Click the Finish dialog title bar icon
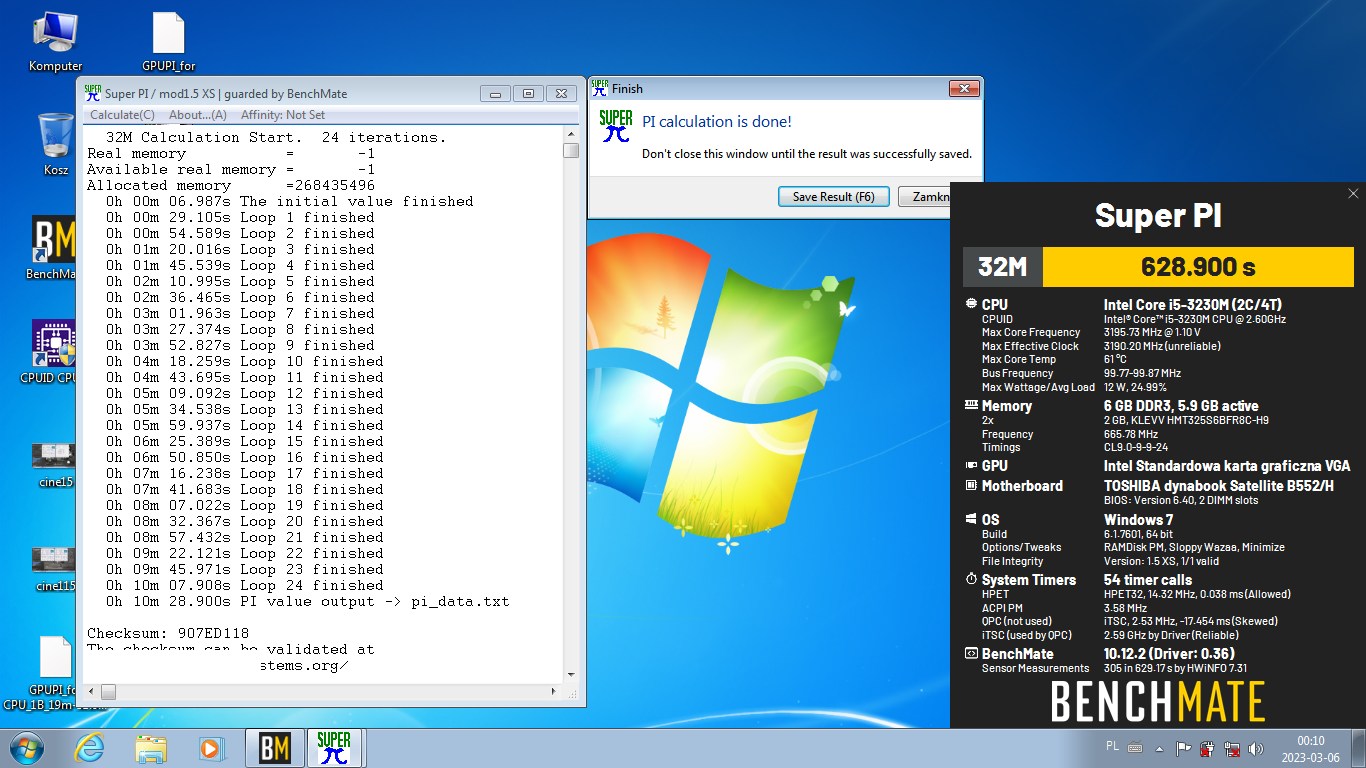Screen dimensions: 1366x768 click(600, 88)
